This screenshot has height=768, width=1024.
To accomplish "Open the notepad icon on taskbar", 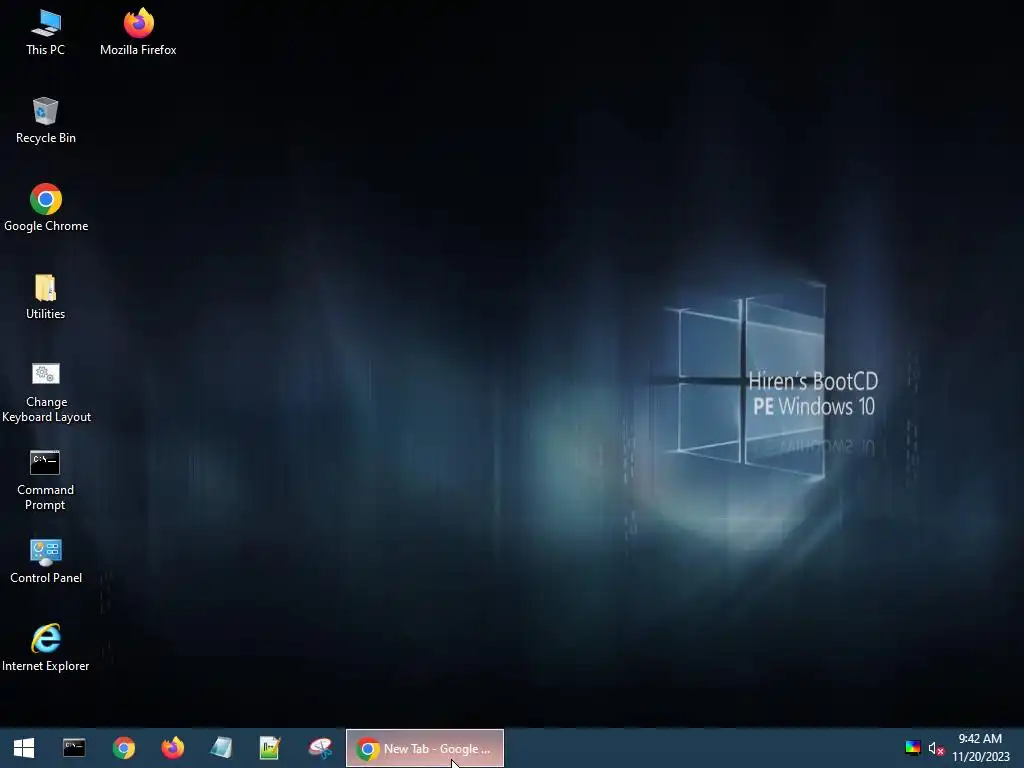I will (x=221, y=748).
